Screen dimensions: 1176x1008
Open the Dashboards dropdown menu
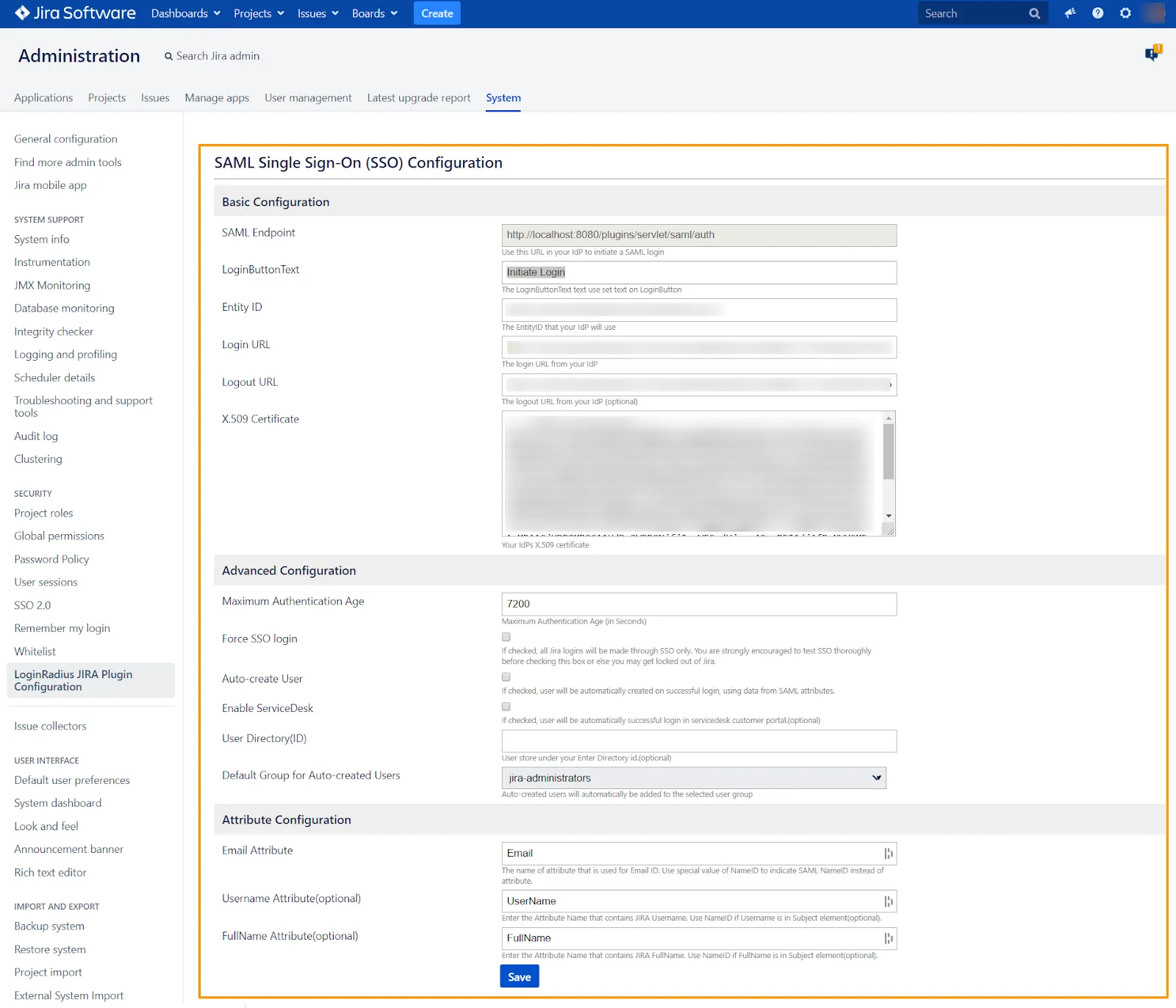(185, 13)
